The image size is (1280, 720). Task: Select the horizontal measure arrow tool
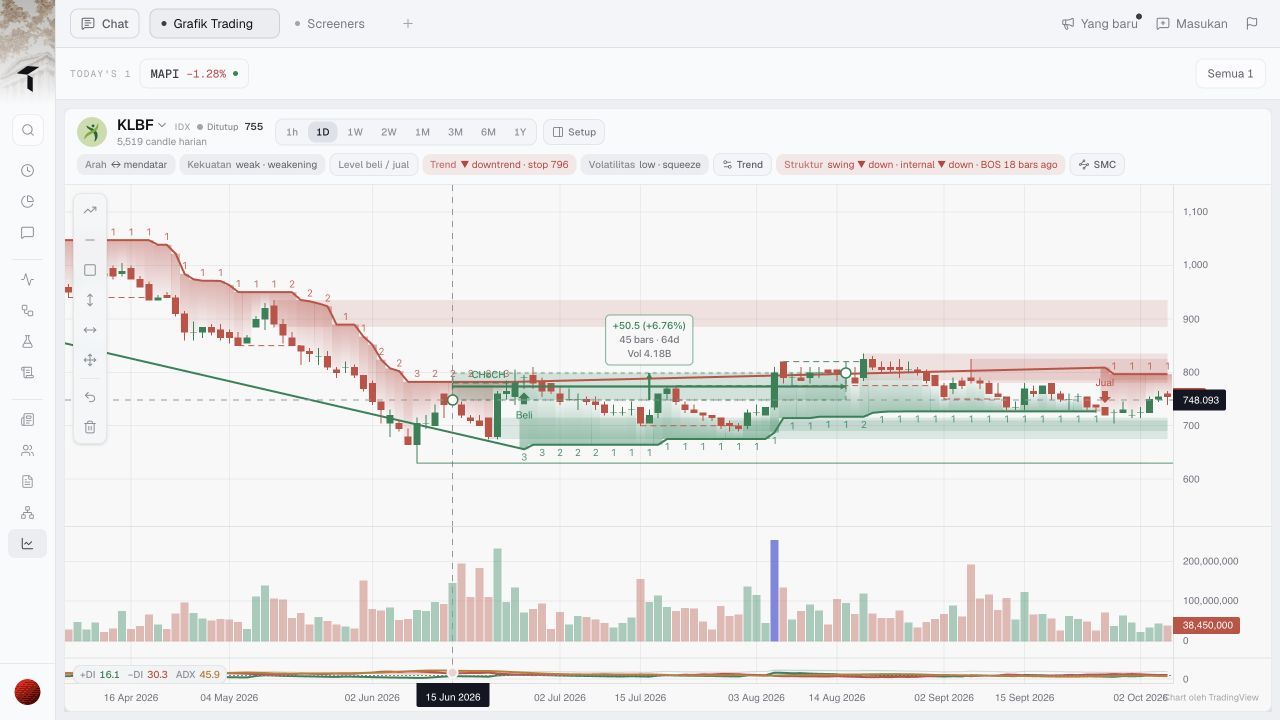tap(90, 330)
